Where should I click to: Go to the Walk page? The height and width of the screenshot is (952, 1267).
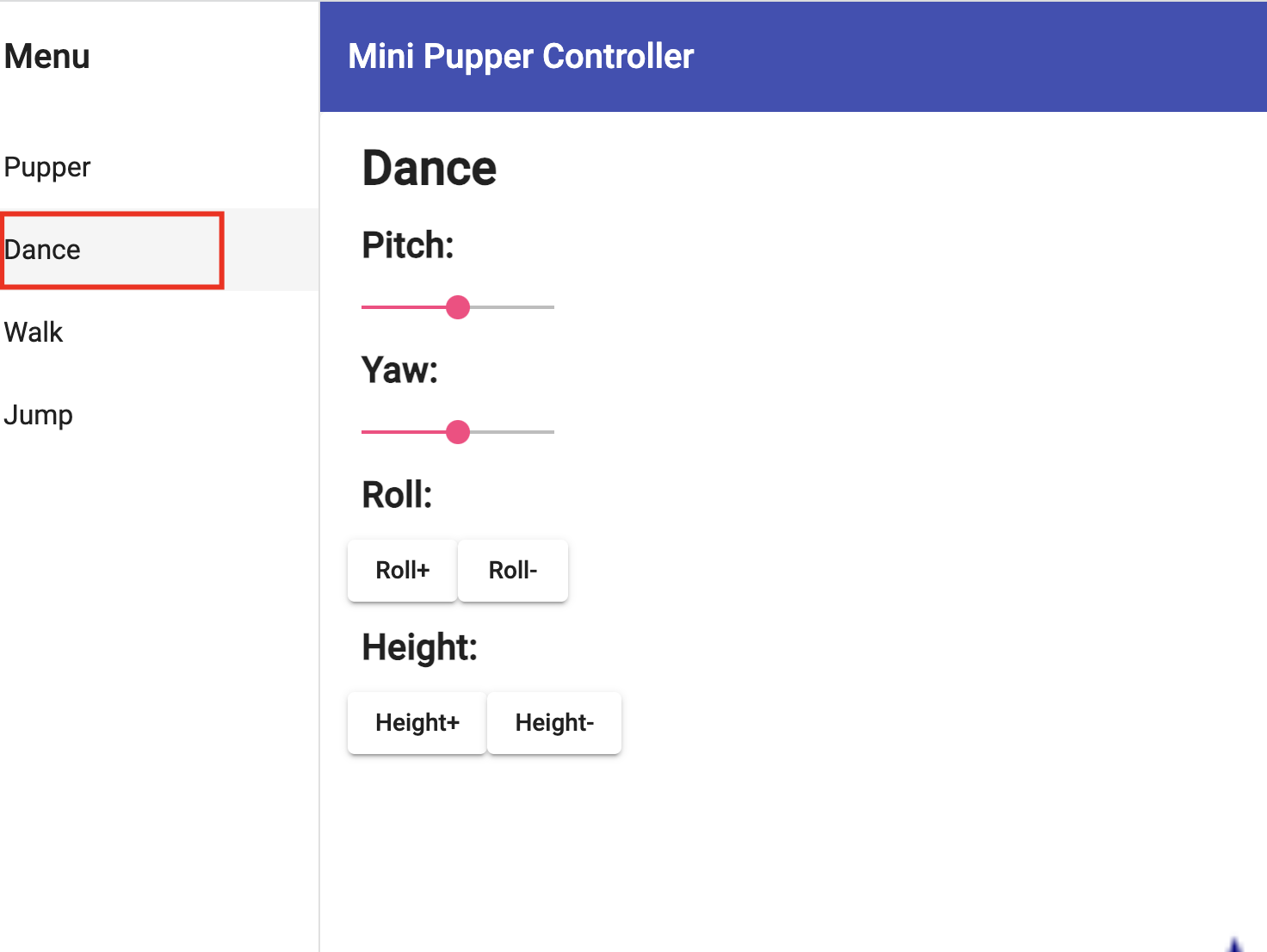point(34,332)
